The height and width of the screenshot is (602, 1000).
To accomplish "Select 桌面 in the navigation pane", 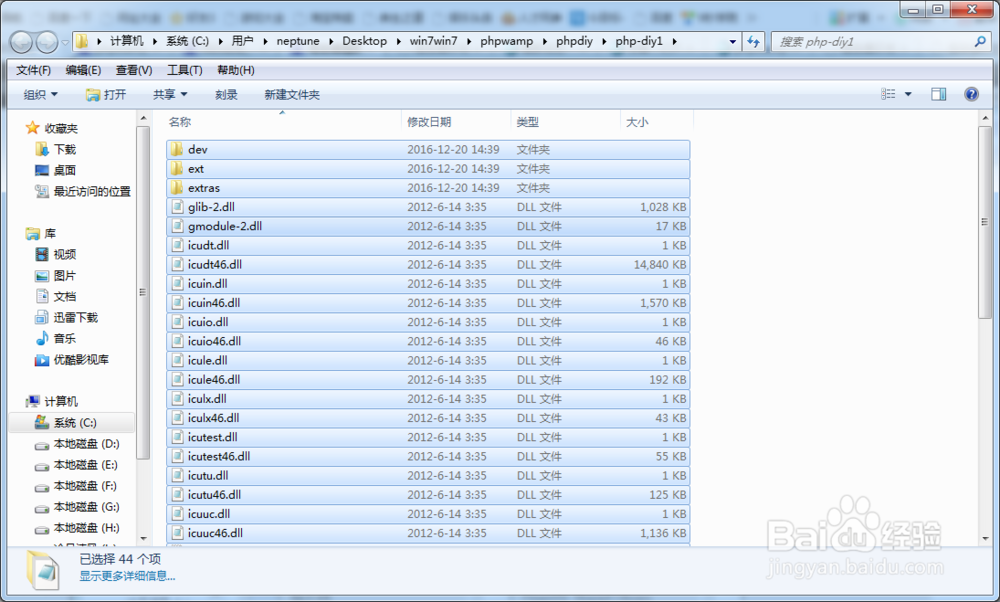I will [64, 170].
